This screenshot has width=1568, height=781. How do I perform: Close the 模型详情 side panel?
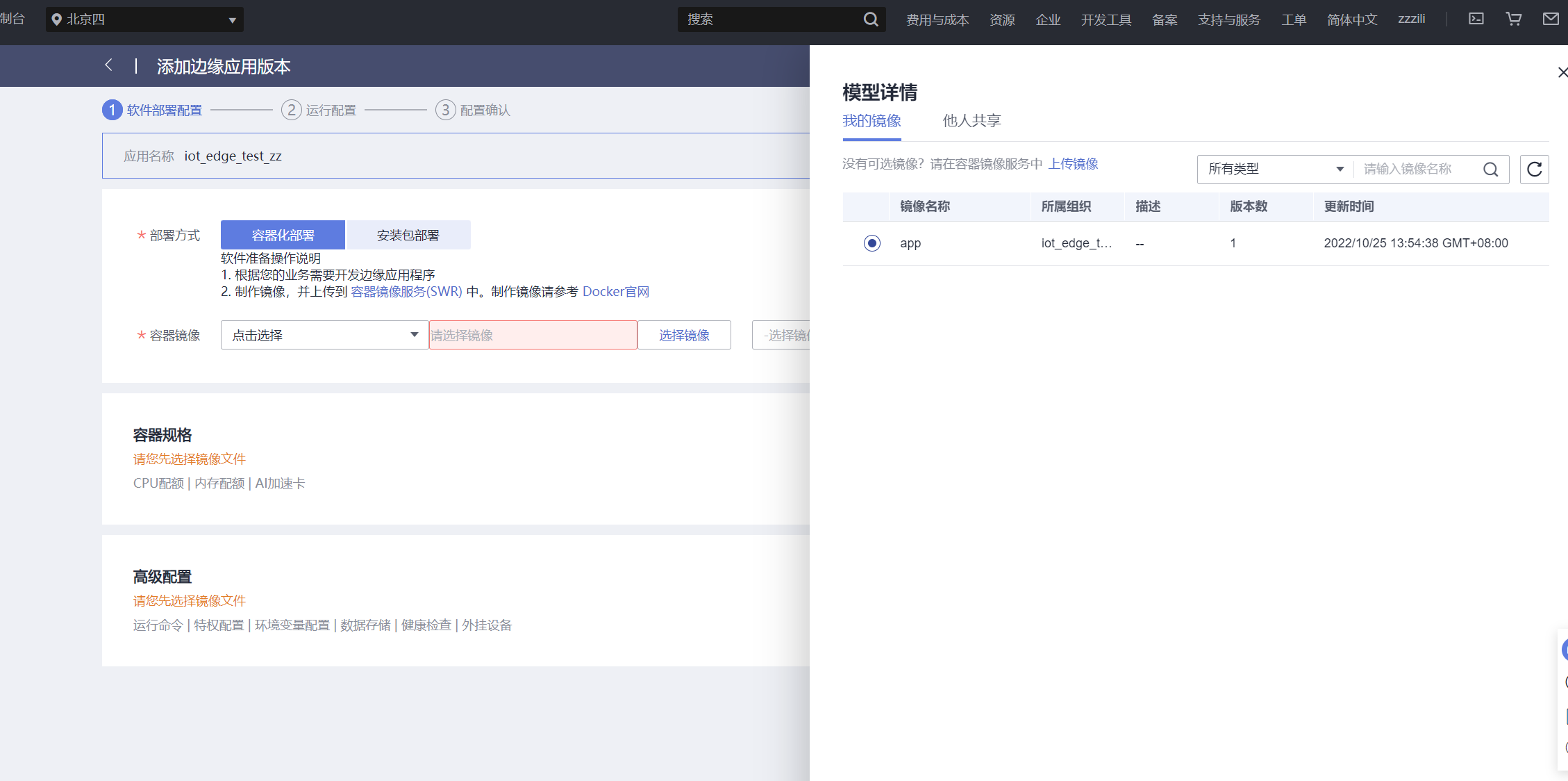[x=1562, y=72]
